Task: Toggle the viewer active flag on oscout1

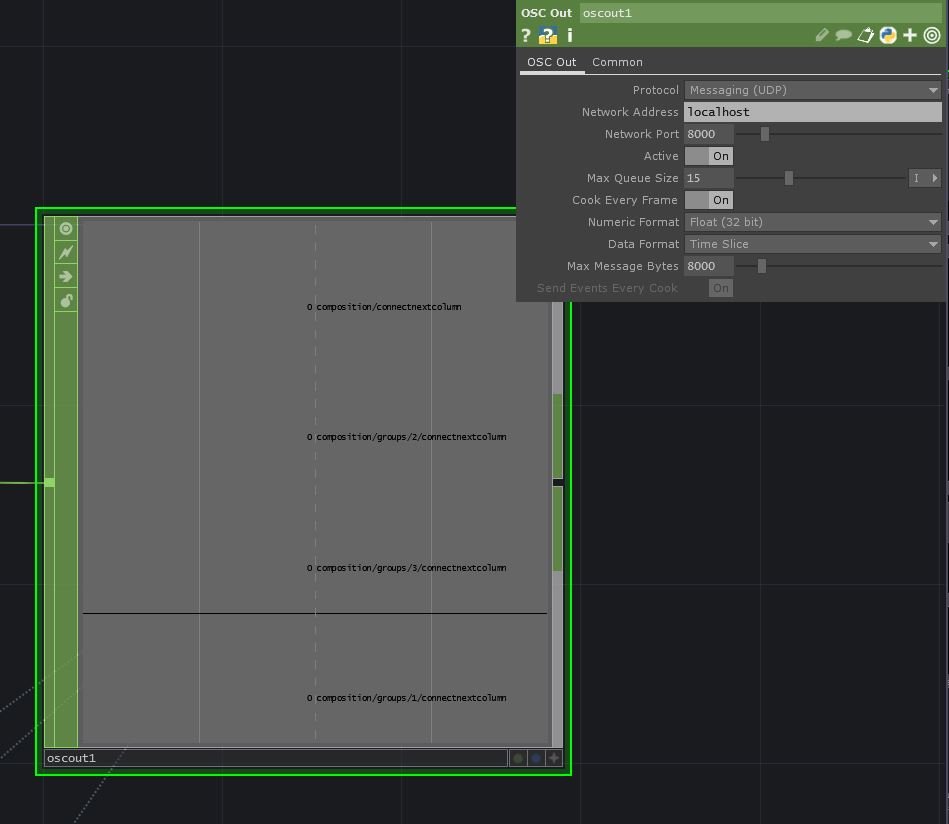Action: click(x=66, y=228)
